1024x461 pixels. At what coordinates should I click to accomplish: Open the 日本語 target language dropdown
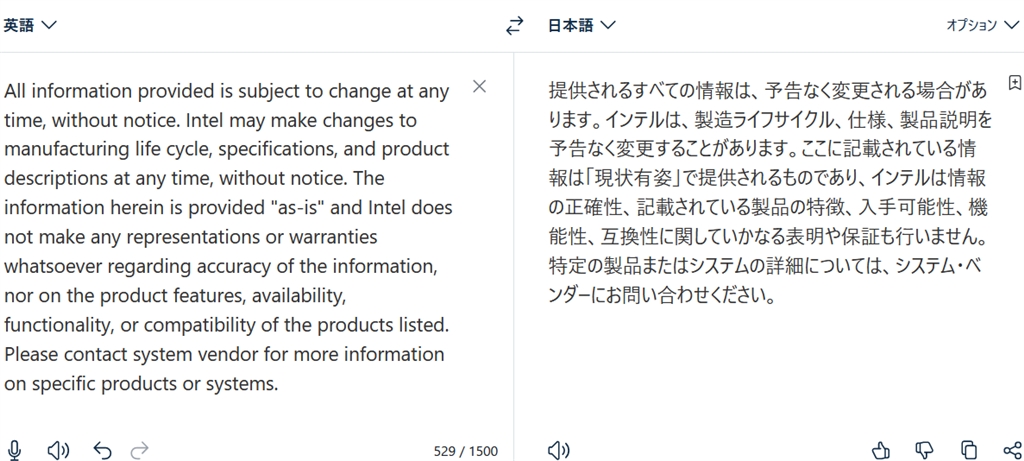pos(582,26)
